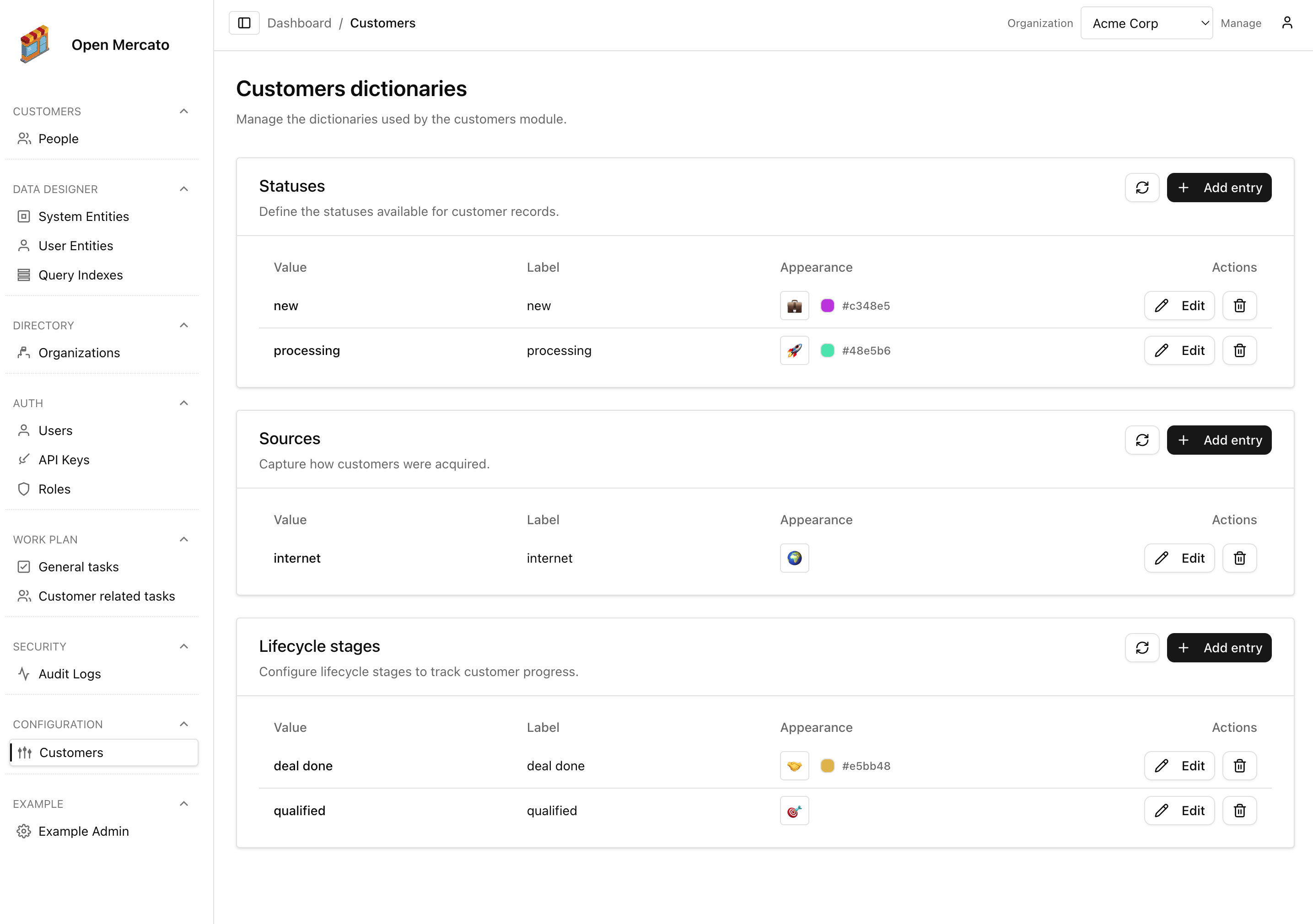Switch to Customer related tasks

(106, 596)
